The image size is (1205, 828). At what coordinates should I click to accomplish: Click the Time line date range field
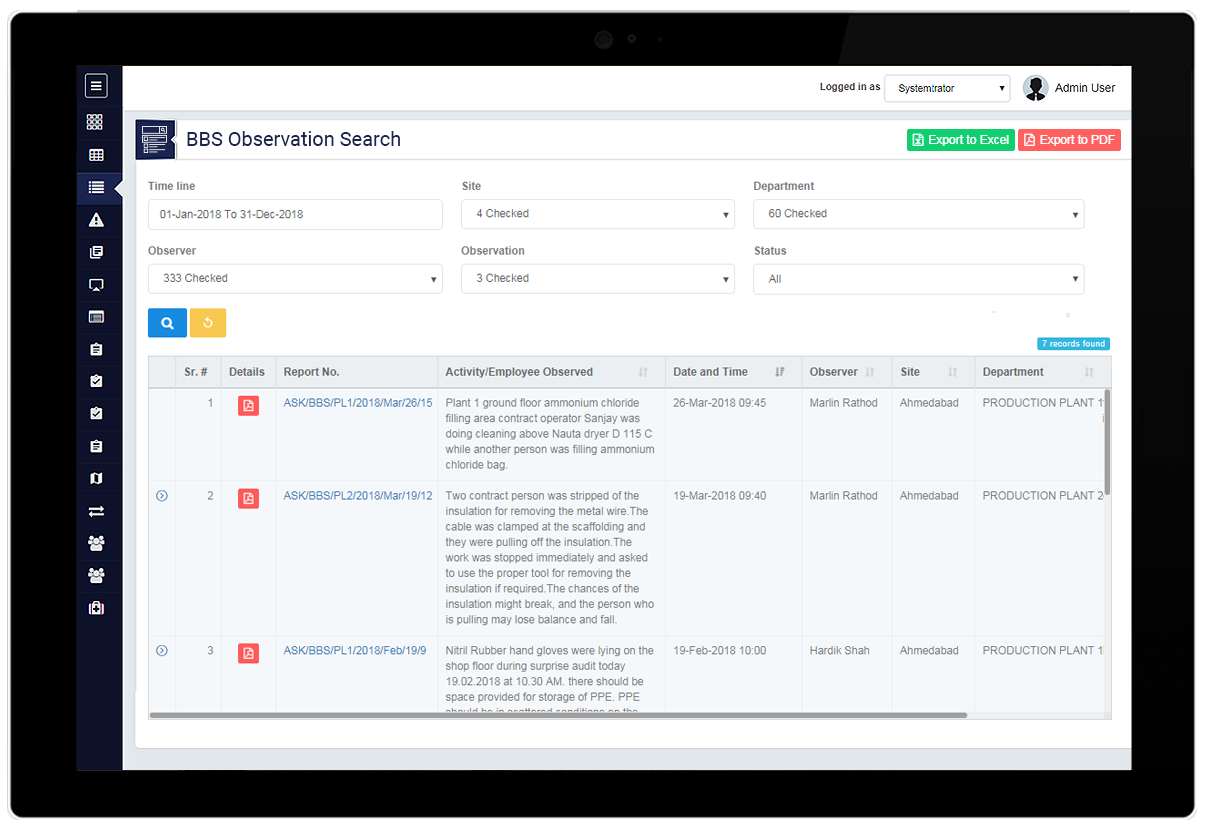pos(294,214)
